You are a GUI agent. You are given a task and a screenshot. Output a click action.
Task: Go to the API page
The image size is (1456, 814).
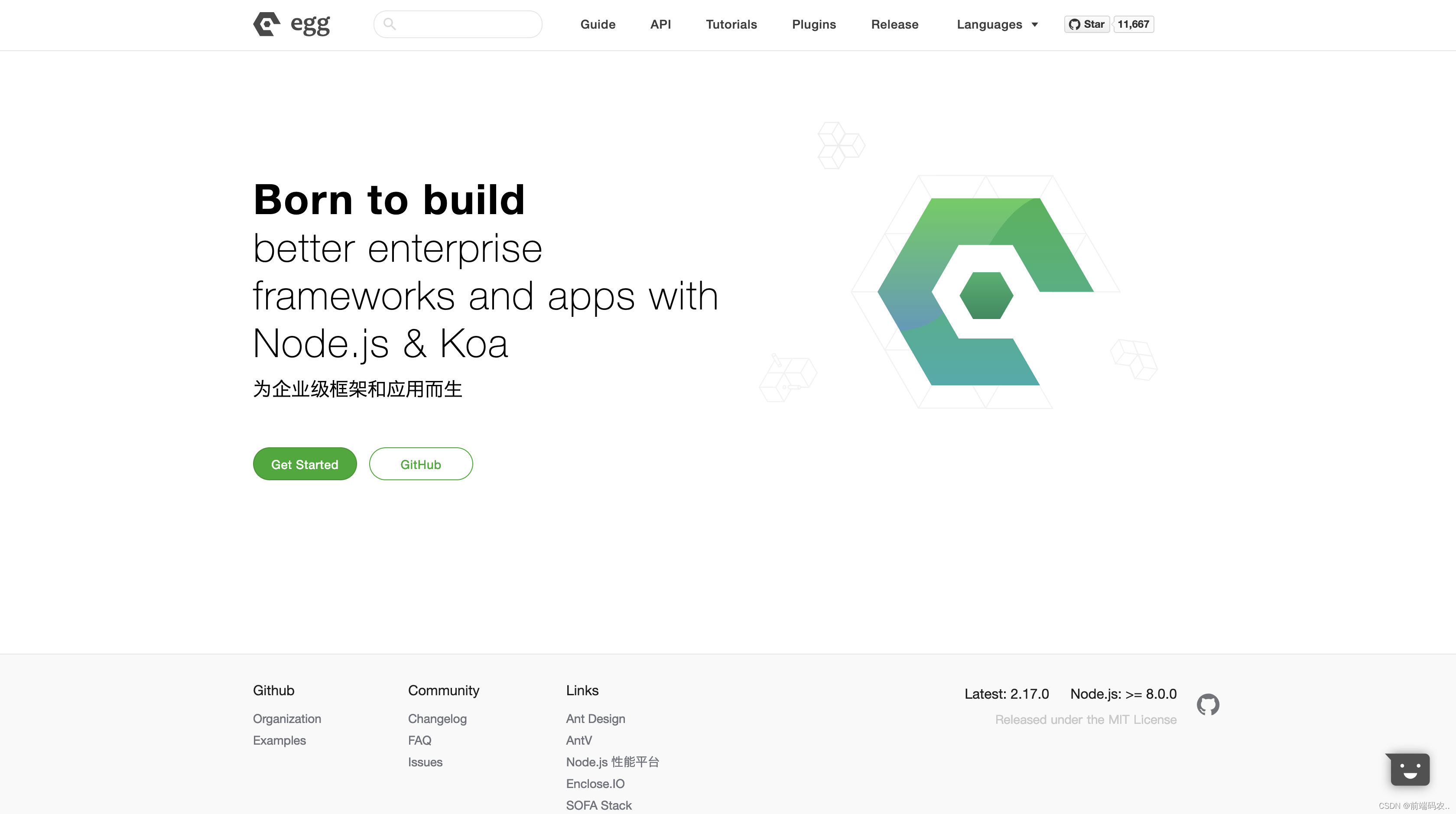click(x=660, y=24)
